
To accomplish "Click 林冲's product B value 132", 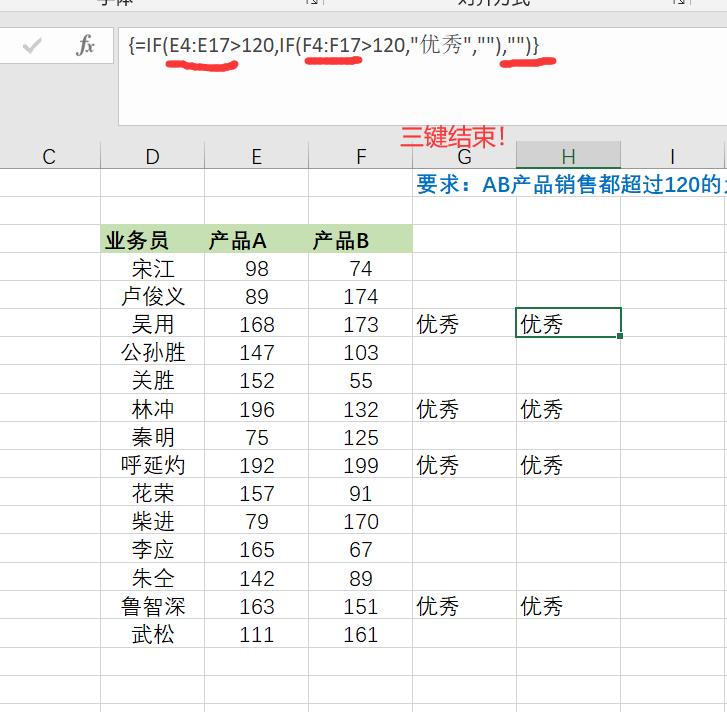I will 361,408.
